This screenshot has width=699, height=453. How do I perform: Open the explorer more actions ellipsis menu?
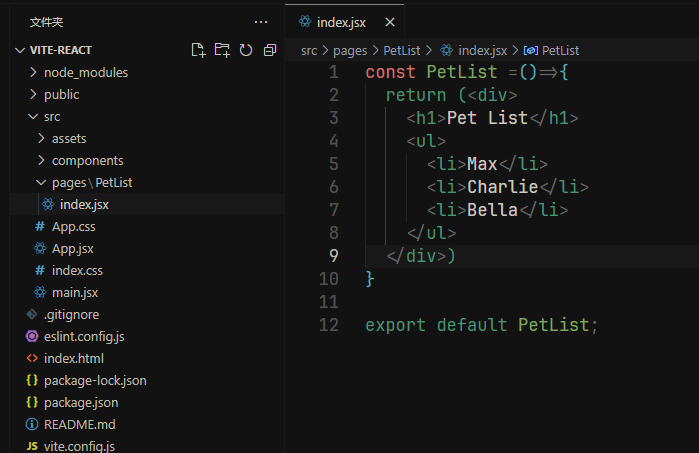pyautogui.click(x=261, y=22)
